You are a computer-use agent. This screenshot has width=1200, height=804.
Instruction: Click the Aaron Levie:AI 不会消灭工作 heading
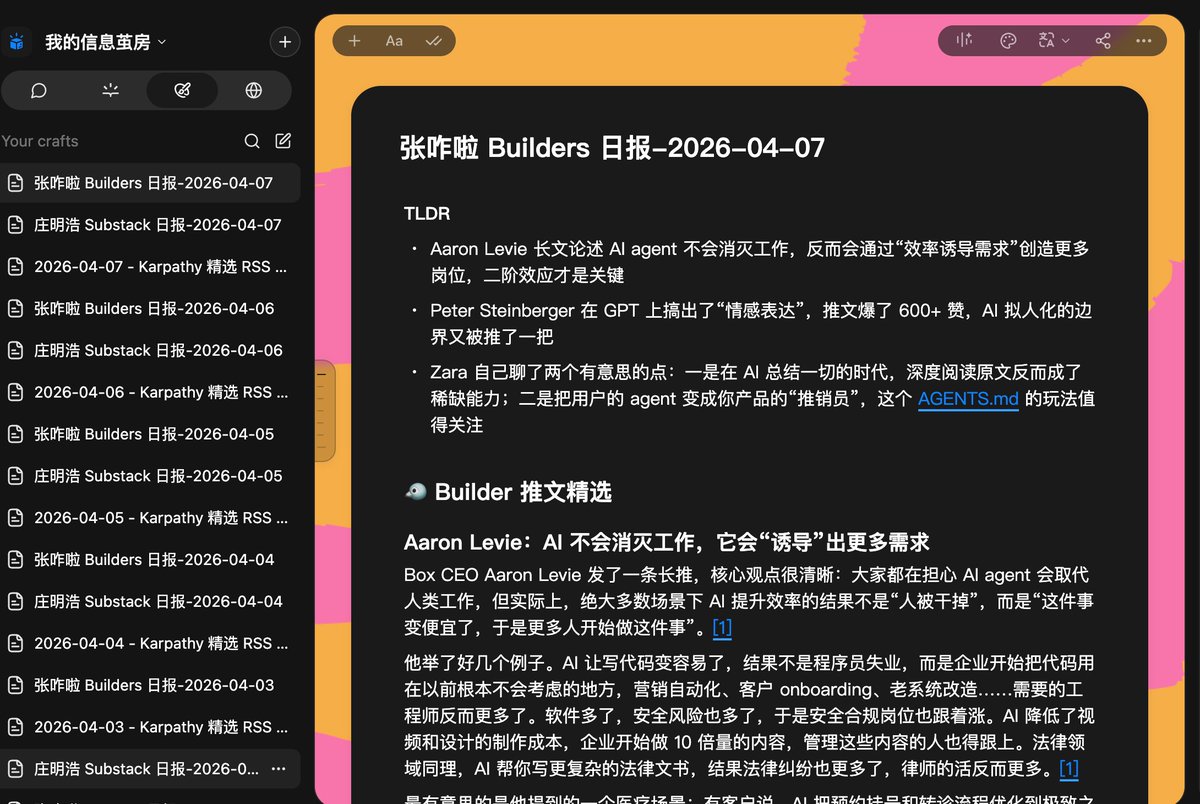coord(667,543)
